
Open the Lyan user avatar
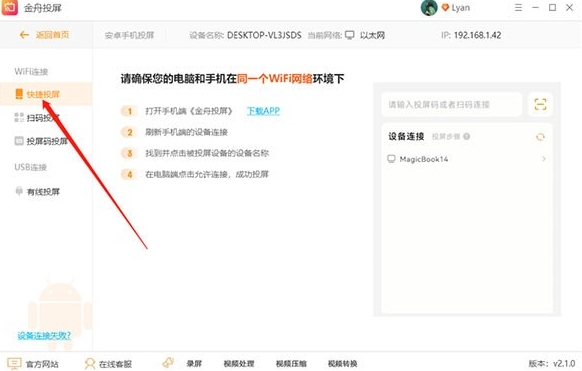(429, 8)
